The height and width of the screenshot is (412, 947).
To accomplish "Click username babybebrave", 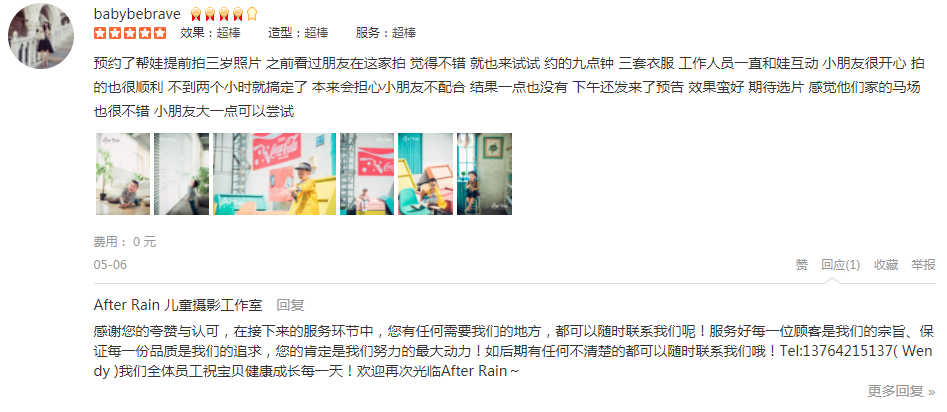I will (x=138, y=14).
